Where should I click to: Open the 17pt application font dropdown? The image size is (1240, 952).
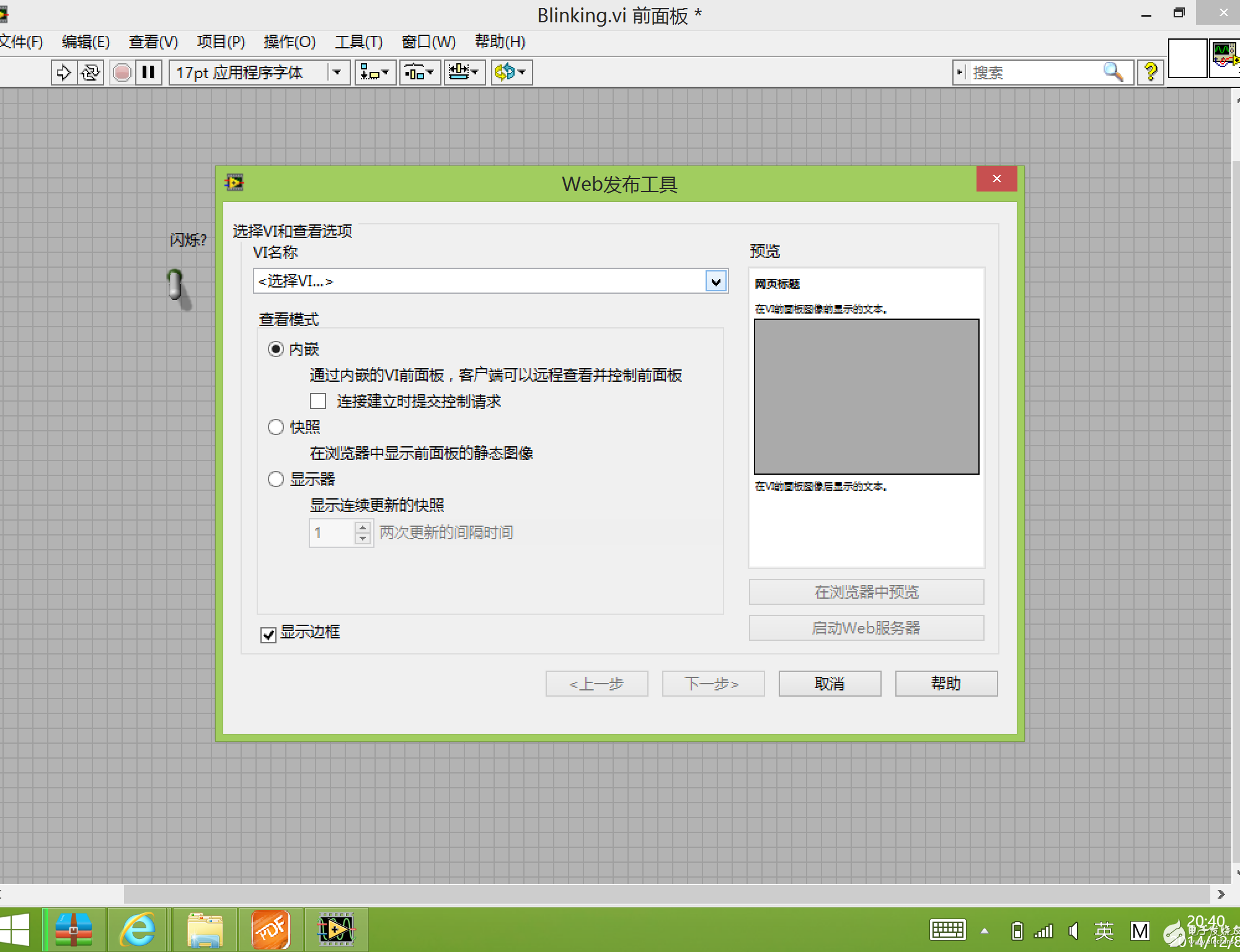[x=337, y=73]
